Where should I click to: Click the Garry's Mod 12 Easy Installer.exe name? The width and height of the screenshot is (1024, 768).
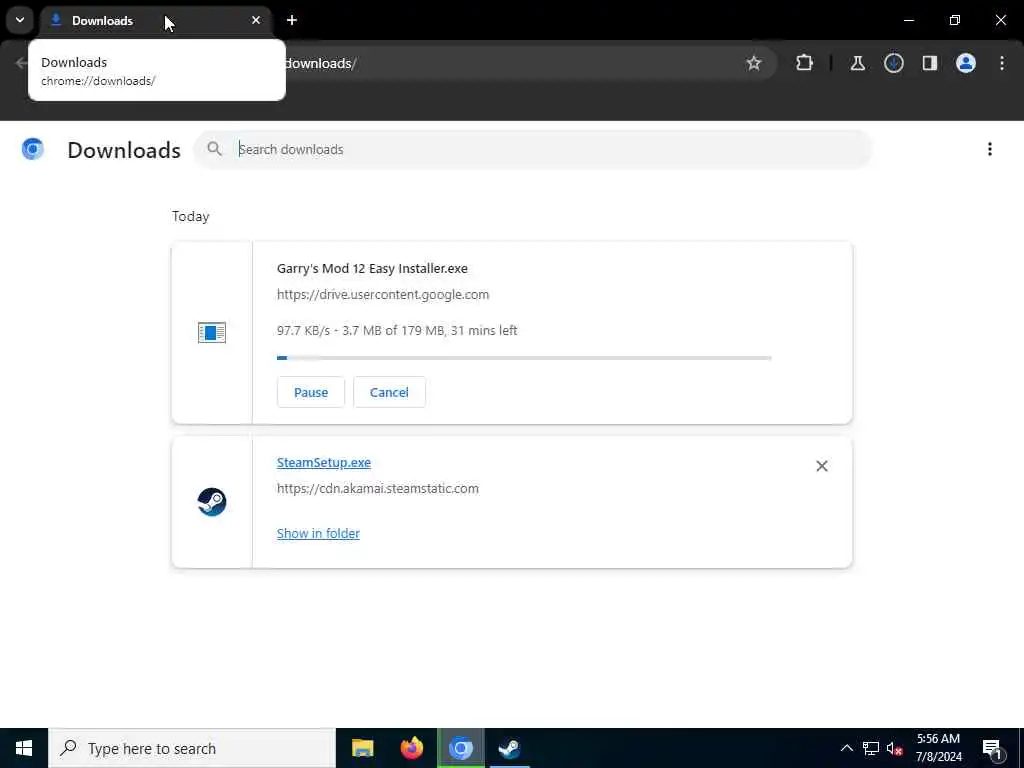coord(372,268)
